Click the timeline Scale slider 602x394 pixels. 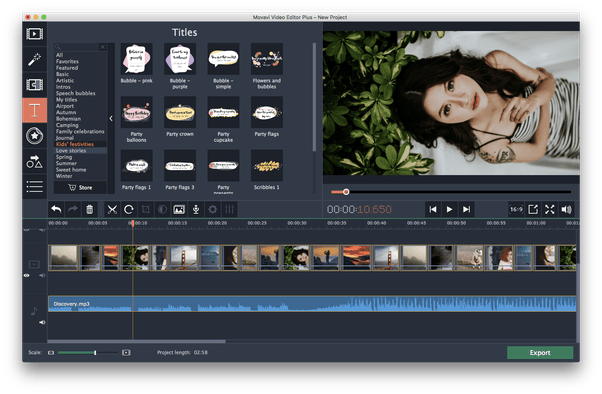point(88,353)
